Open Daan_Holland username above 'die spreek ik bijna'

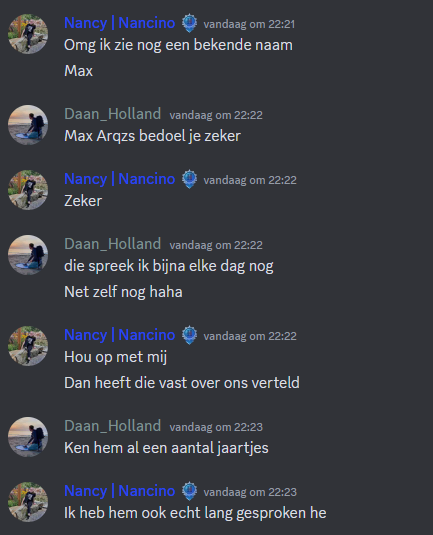[x=112, y=244]
